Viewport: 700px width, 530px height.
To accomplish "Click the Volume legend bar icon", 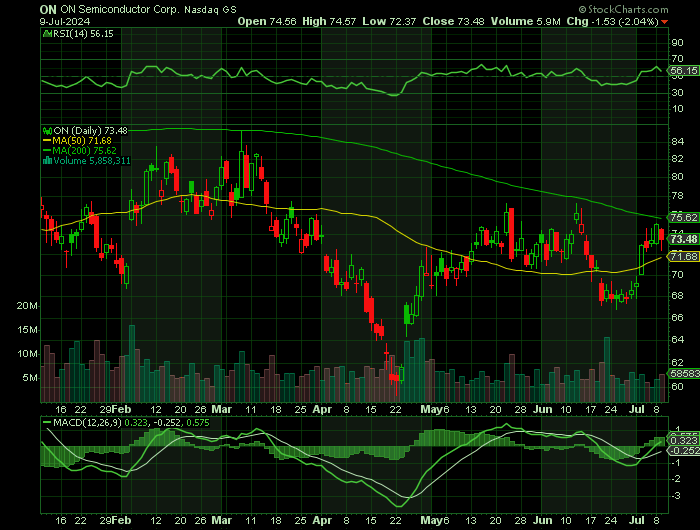I will (47, 161).
